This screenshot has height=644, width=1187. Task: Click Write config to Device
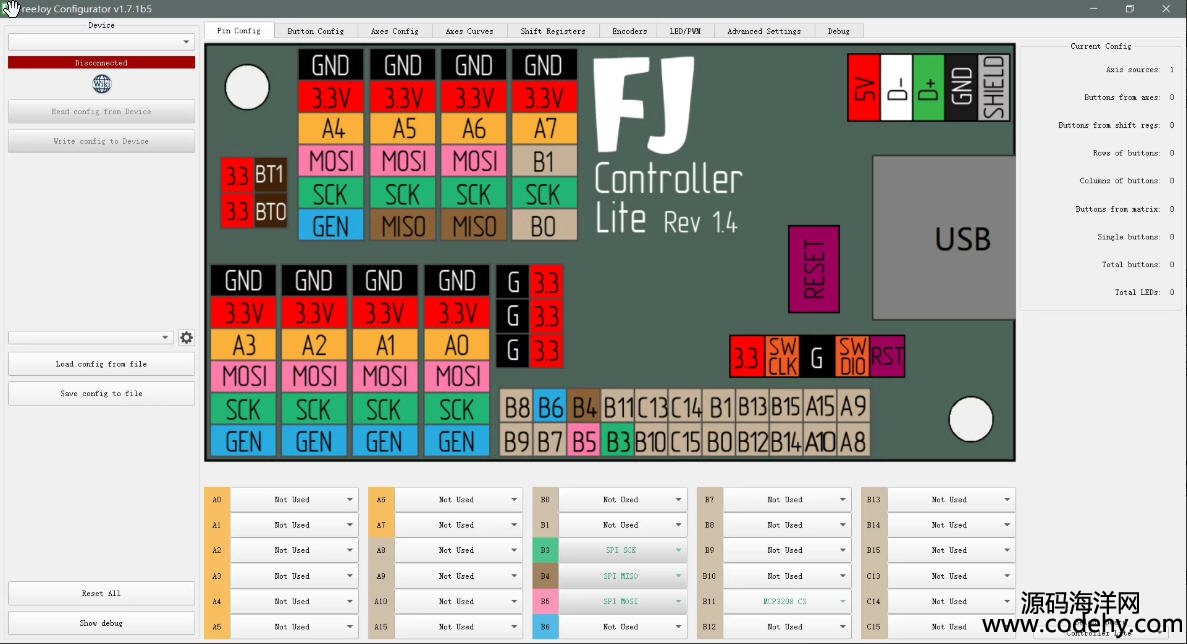point(101,141)
